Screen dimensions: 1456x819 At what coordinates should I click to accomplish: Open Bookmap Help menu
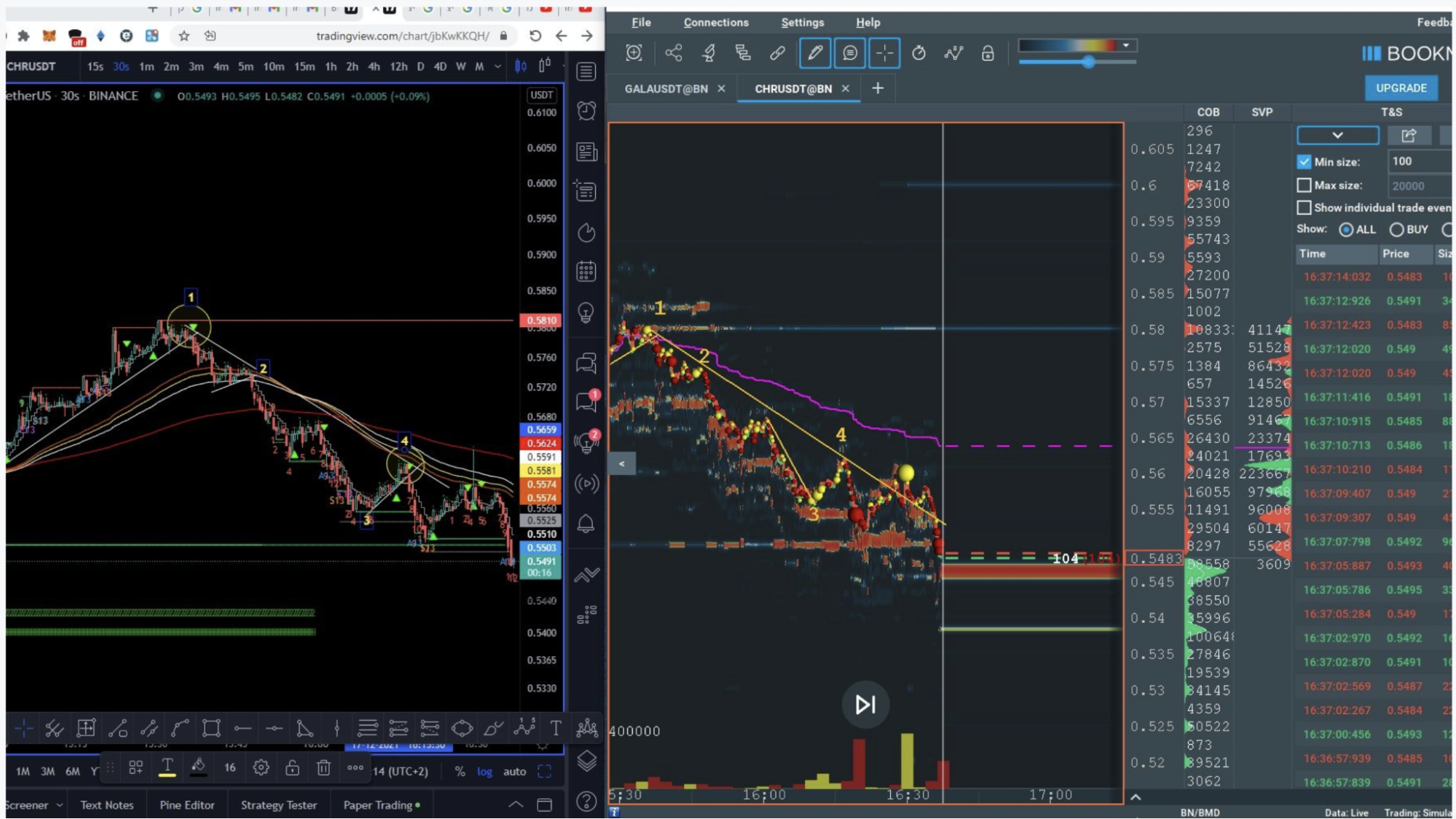867,23
